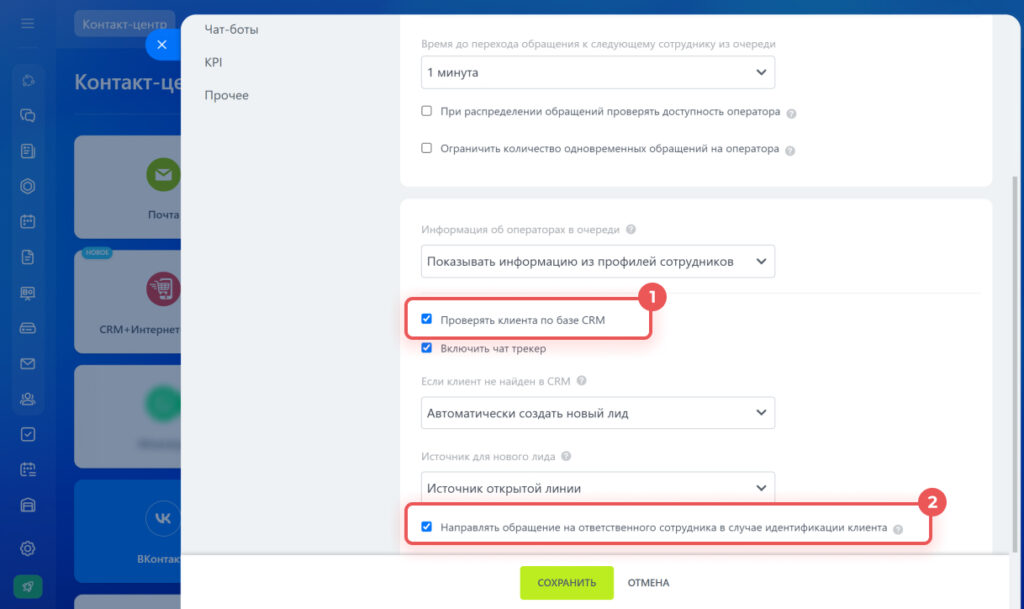Uncheck Проверять клиента по базе CRM

coord(427,320)
